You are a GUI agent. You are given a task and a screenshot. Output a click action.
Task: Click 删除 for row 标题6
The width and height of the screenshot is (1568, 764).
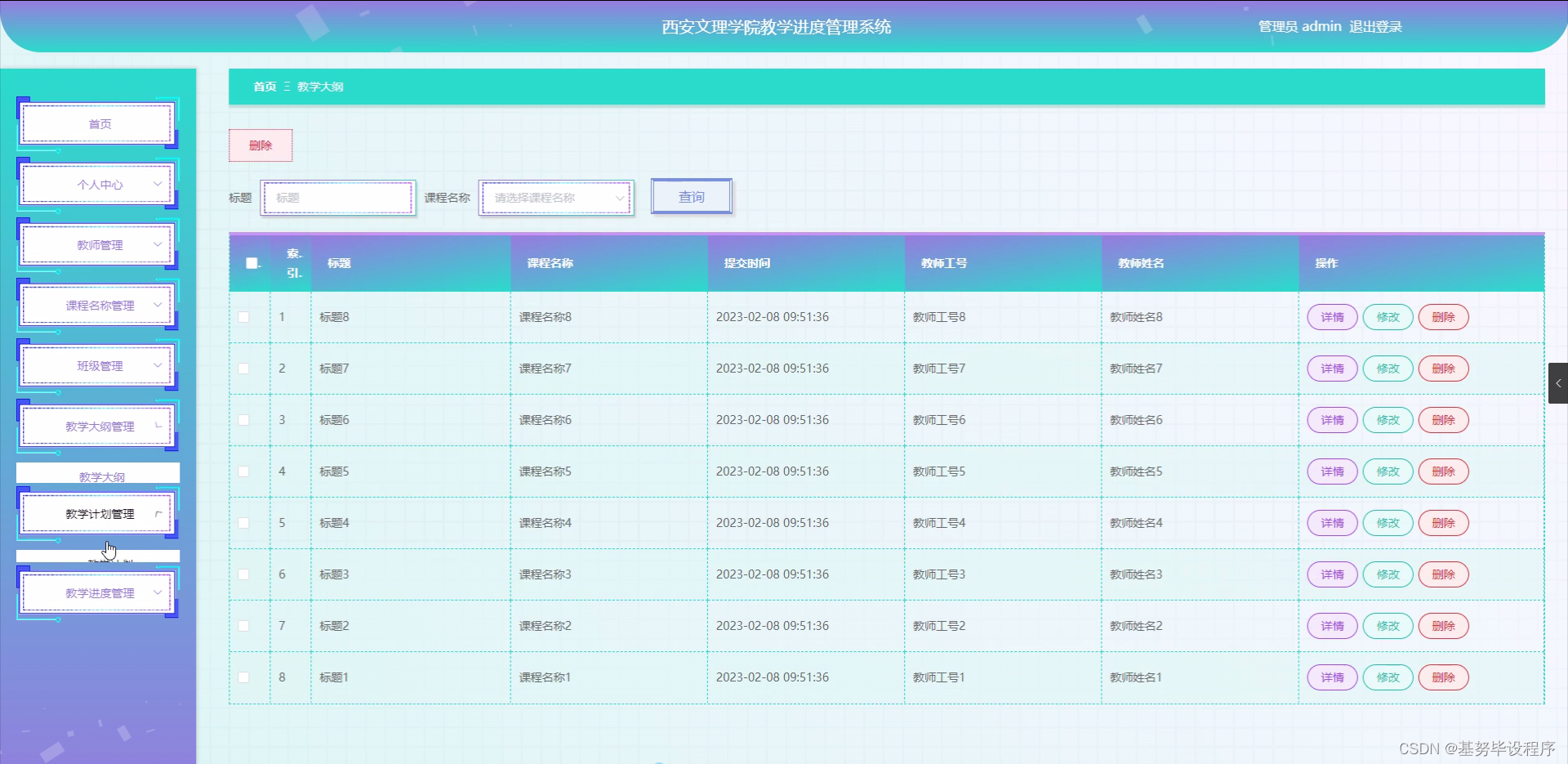1443,420
